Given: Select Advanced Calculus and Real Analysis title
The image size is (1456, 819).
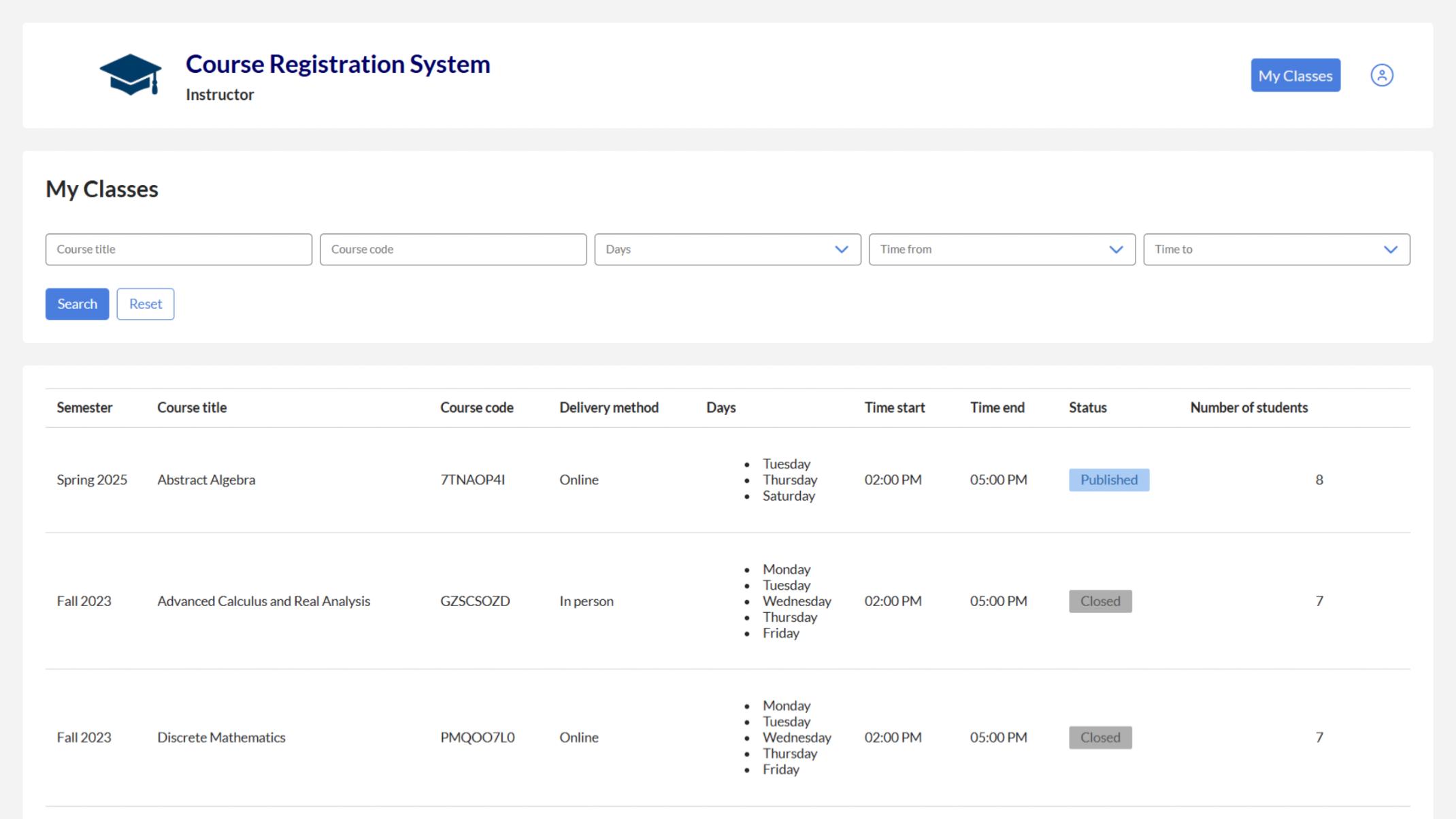Looking at the screenshot, I should coord(263,601).
